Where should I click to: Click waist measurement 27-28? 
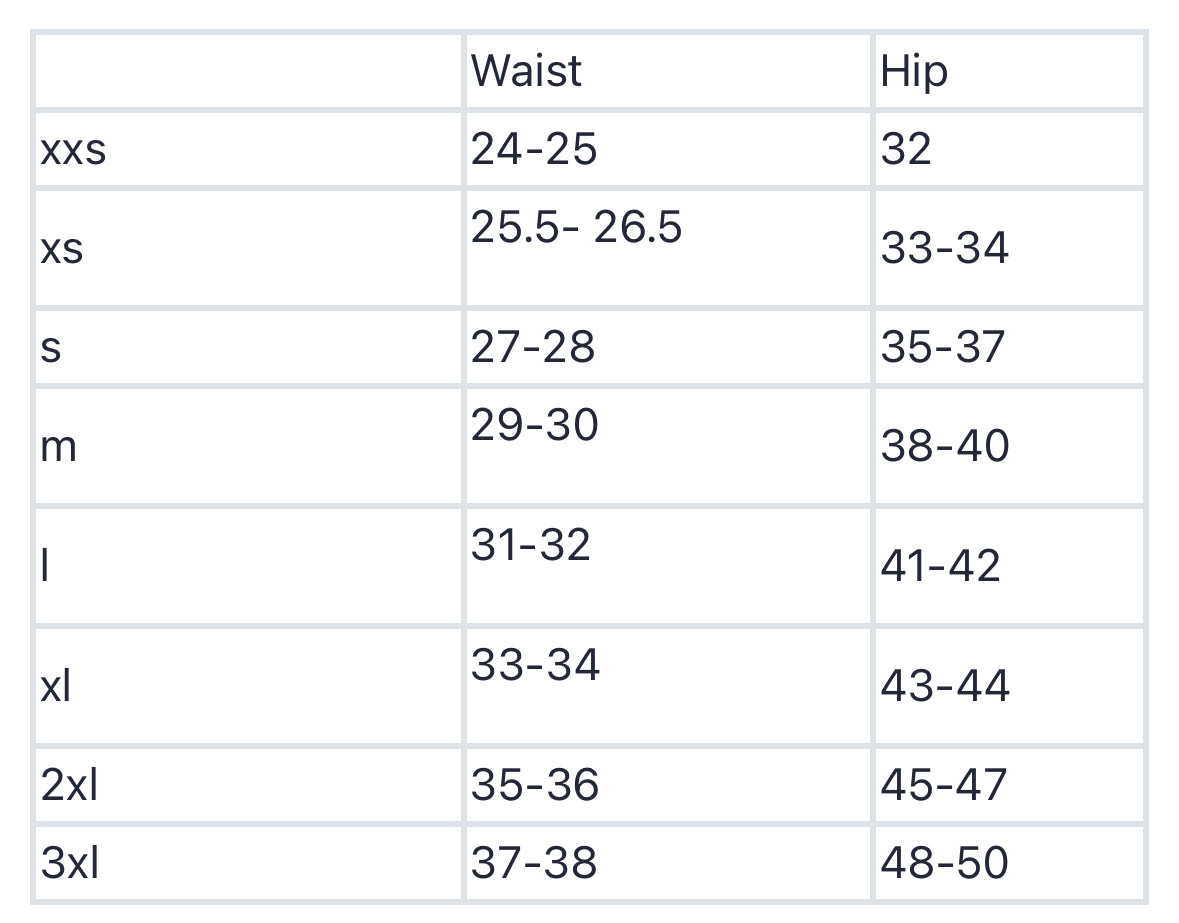(533, 347)
